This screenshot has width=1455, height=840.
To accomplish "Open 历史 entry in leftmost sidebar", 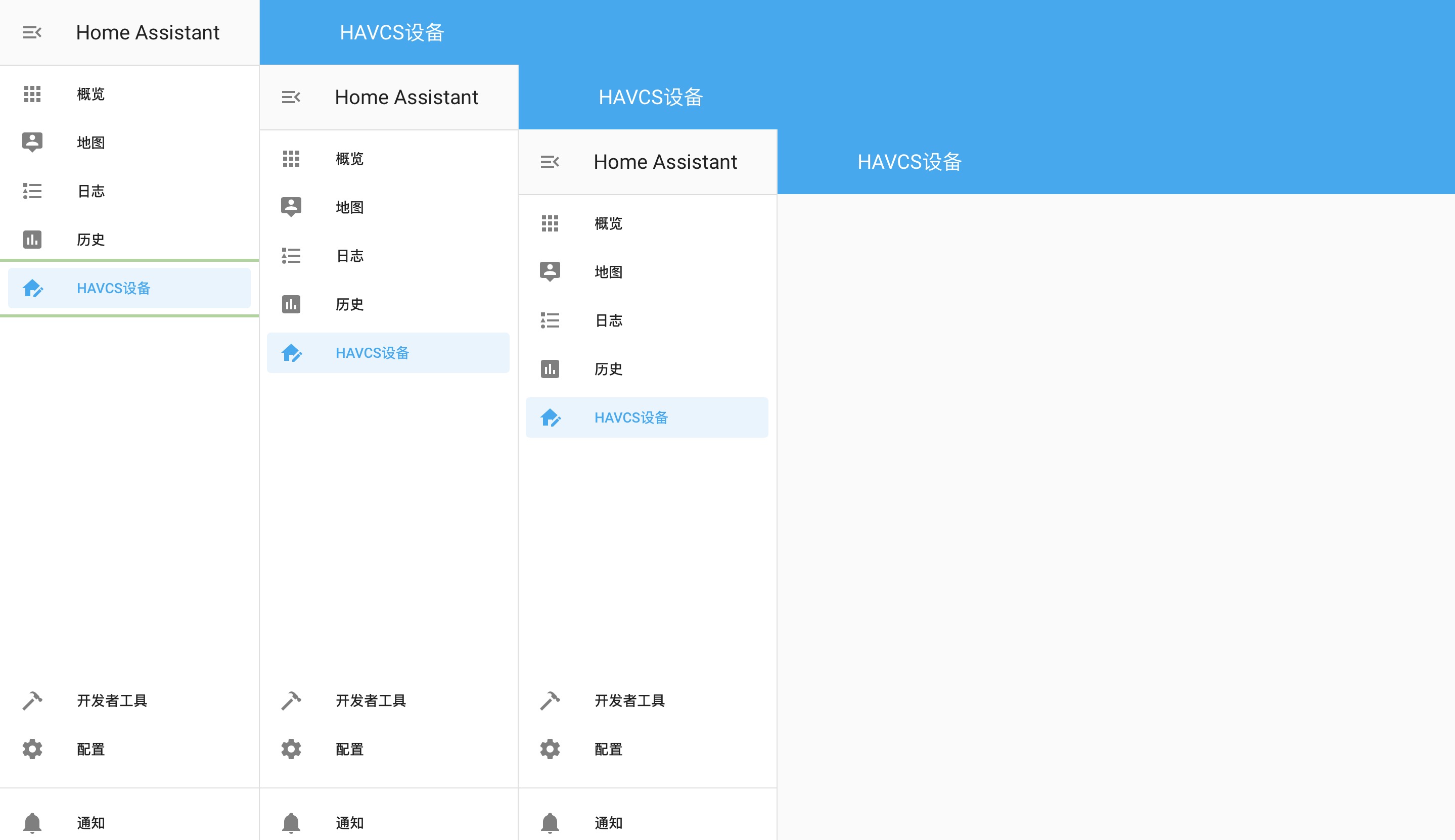I will click(90, 240).
